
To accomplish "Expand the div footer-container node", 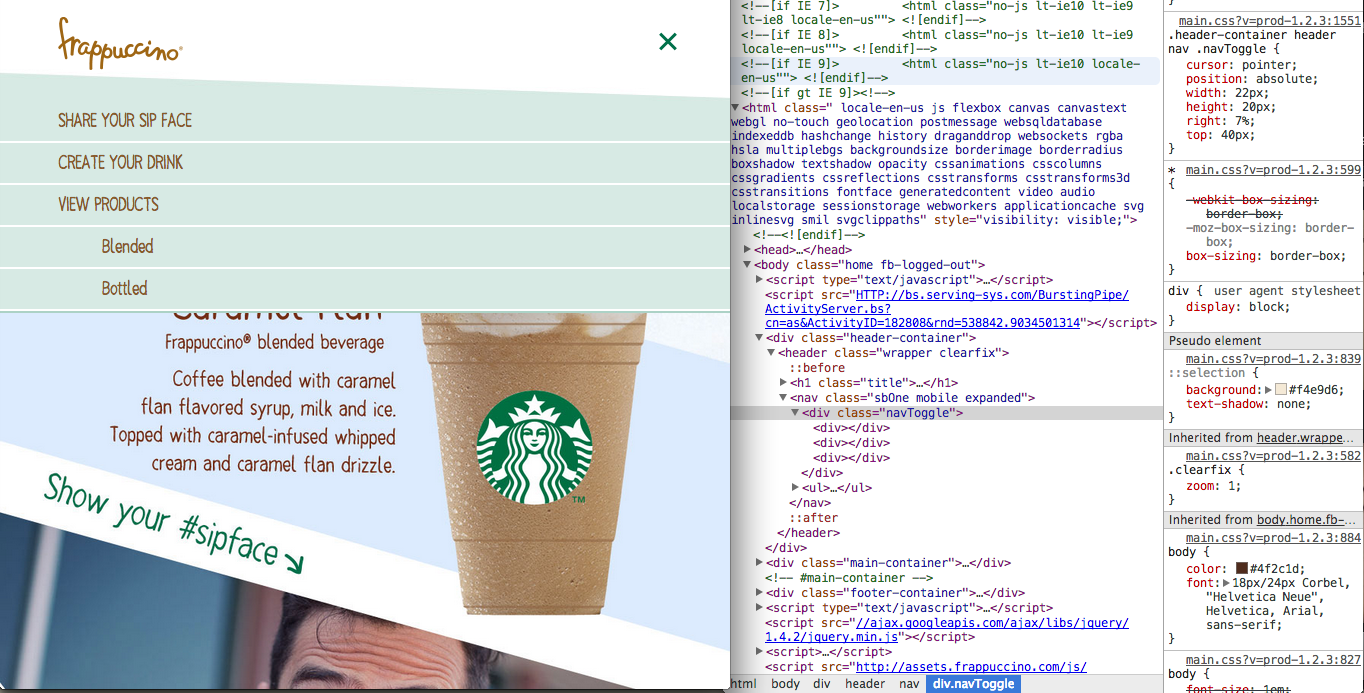I will pos(760,593).
